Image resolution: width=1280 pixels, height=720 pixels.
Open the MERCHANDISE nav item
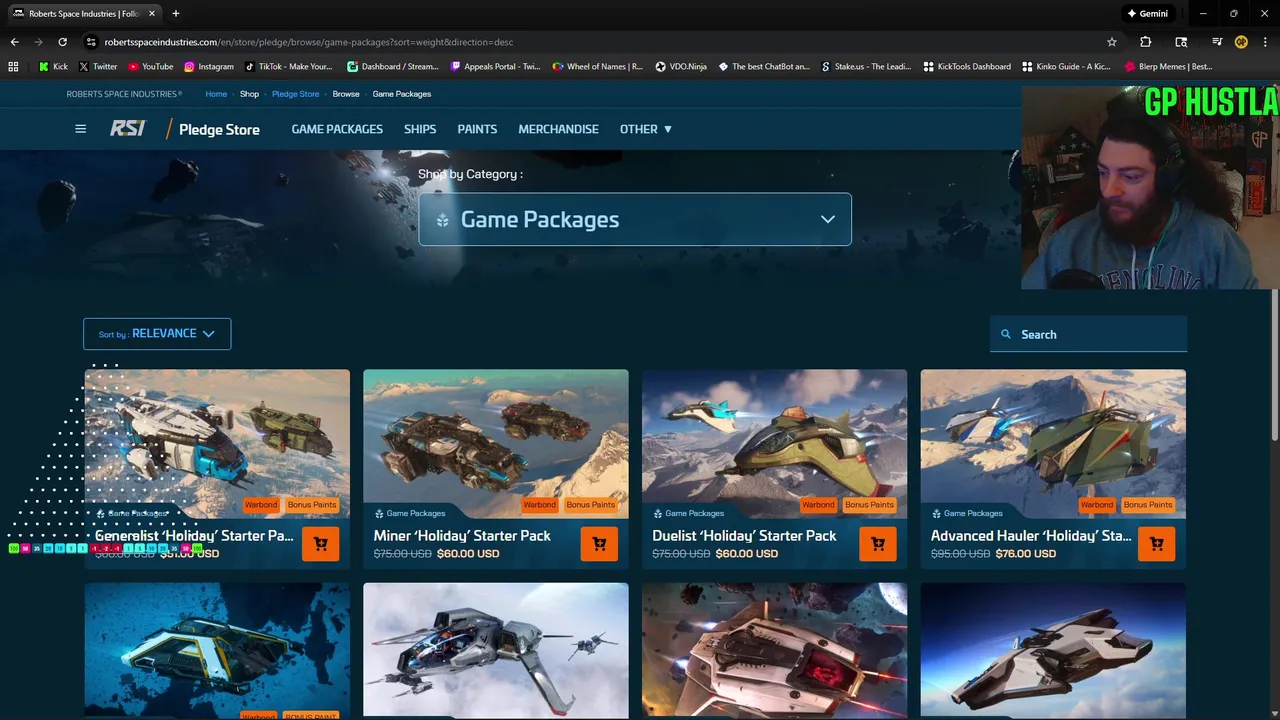point(558,129)
